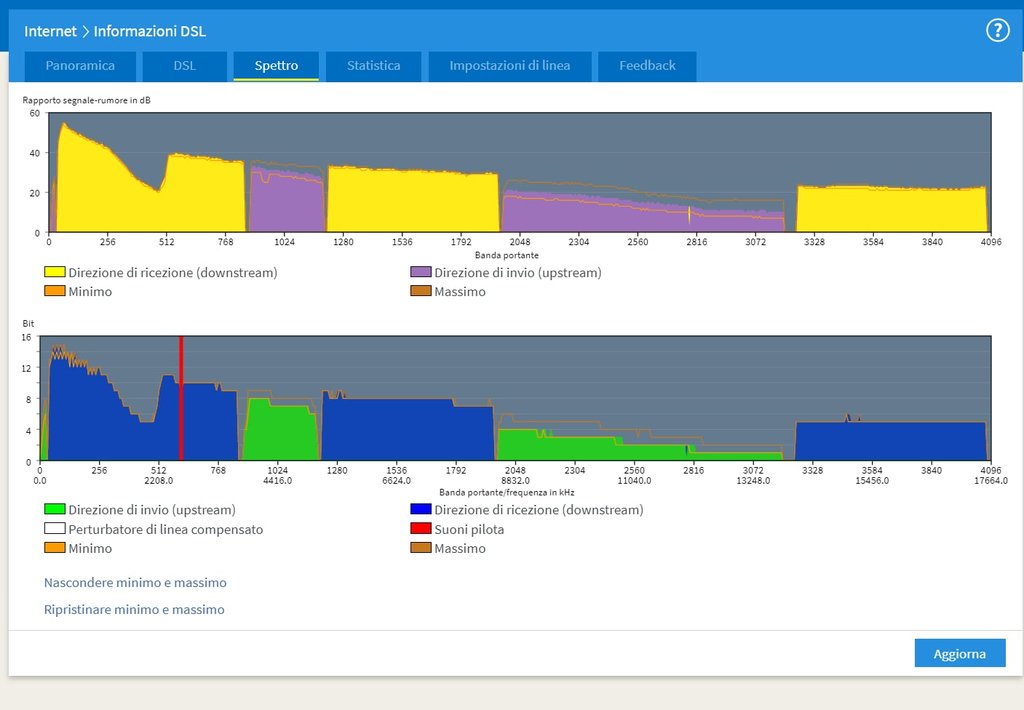This screenshot has width=1024, height=710.
Task: Click the red pilot tone marker in bit chart
Action: pyautogui.click(x=181, y=398)
